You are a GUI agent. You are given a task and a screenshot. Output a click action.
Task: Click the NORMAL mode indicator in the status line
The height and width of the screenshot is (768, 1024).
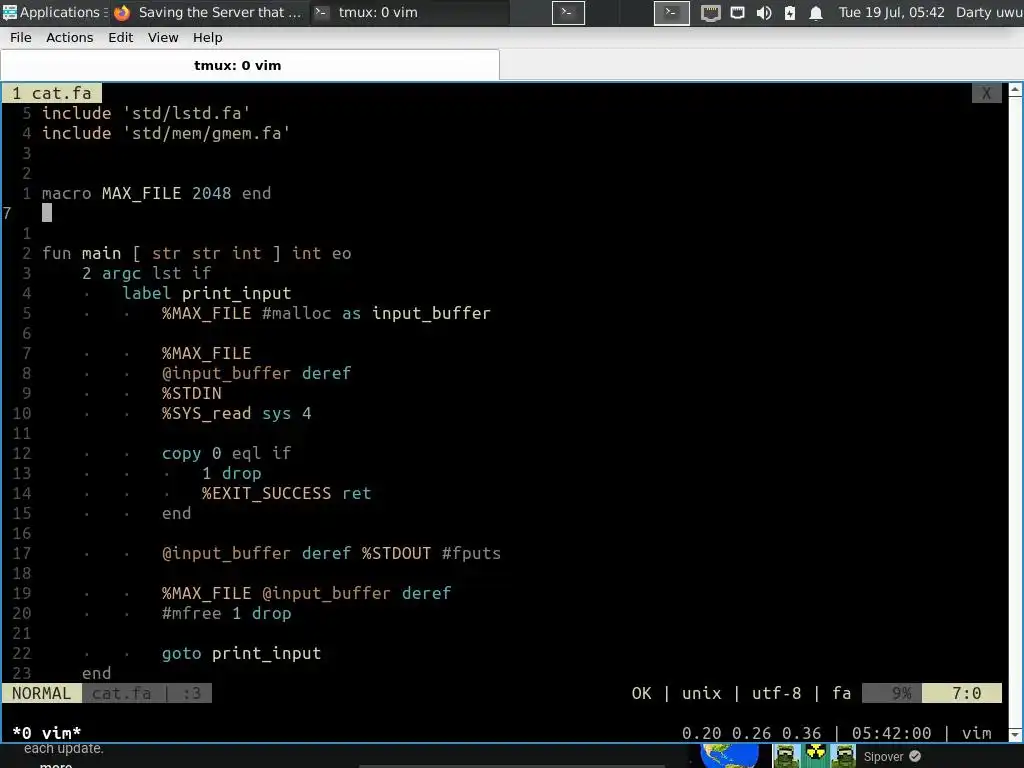[x=41, y=694]
